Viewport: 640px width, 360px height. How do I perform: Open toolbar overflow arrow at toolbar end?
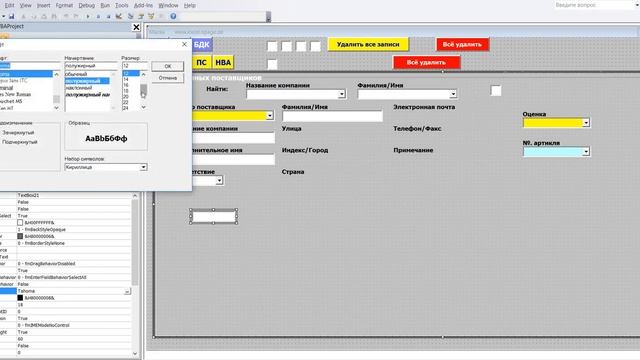pos(268,18)
